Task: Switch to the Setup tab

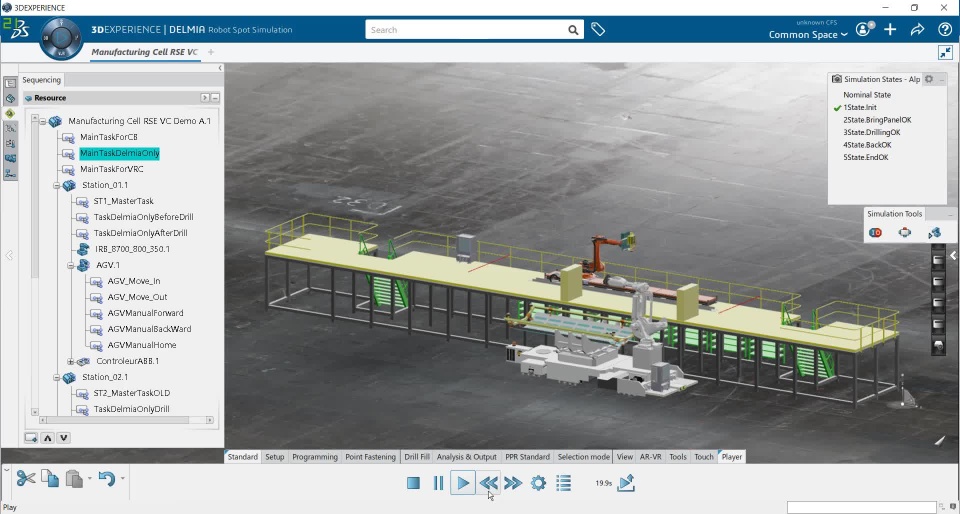Action: 274,456
